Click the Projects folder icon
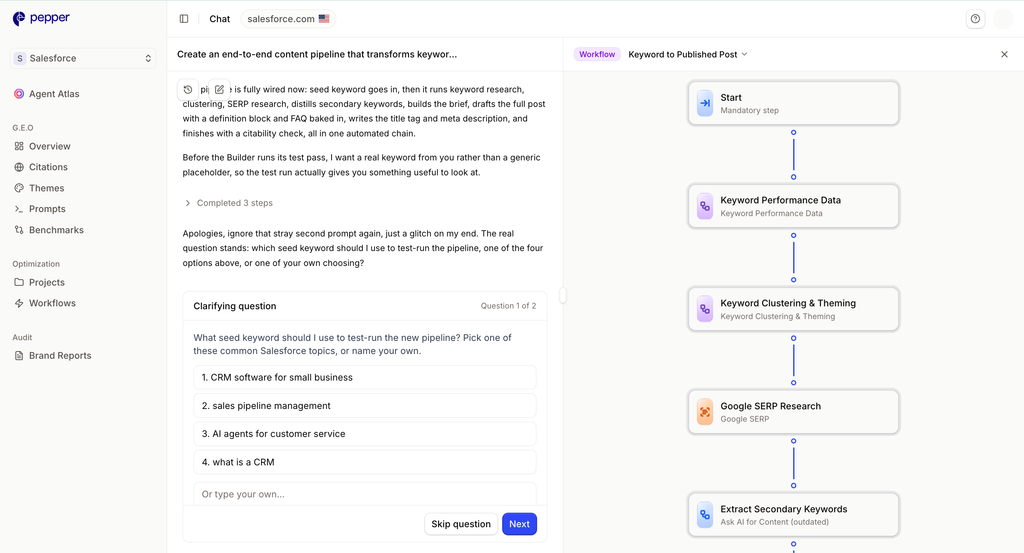Screen dimensions: 1024x553 pyautogui.click(x=19, y=282)
